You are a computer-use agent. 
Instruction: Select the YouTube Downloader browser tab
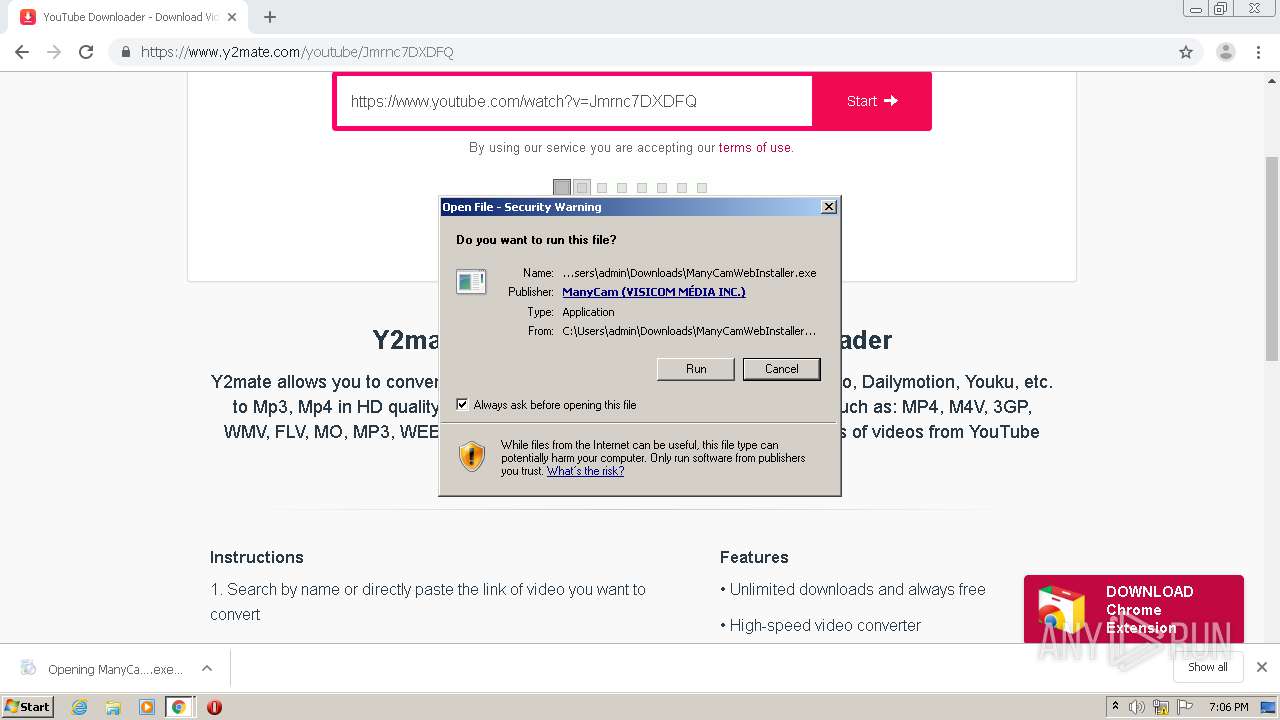click(x=128, y=17)
